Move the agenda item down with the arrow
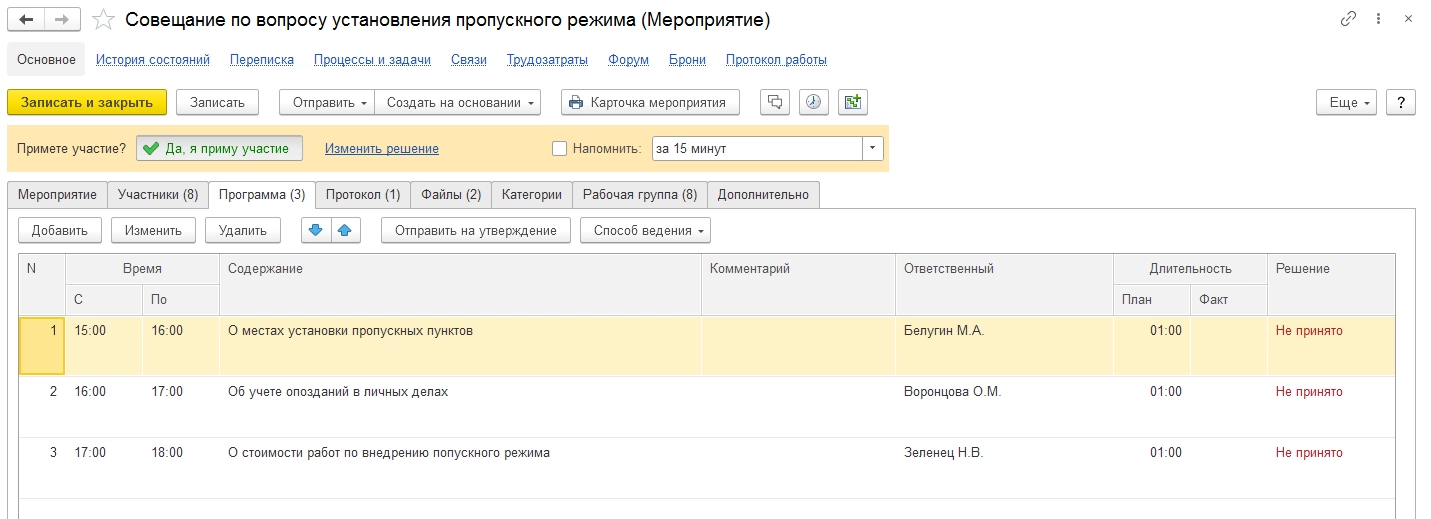Screen dimensions: 1431x519 click(x=315, y=230)
